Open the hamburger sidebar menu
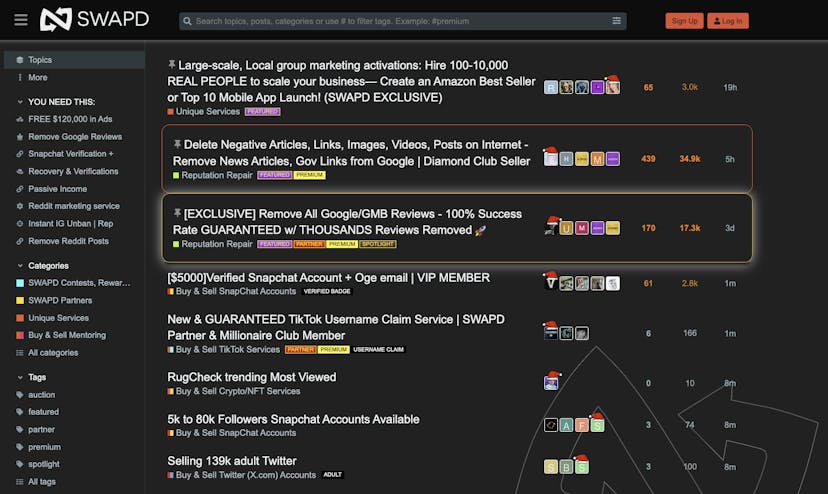This screenshot has width=828, height=494. pos(21,20)
